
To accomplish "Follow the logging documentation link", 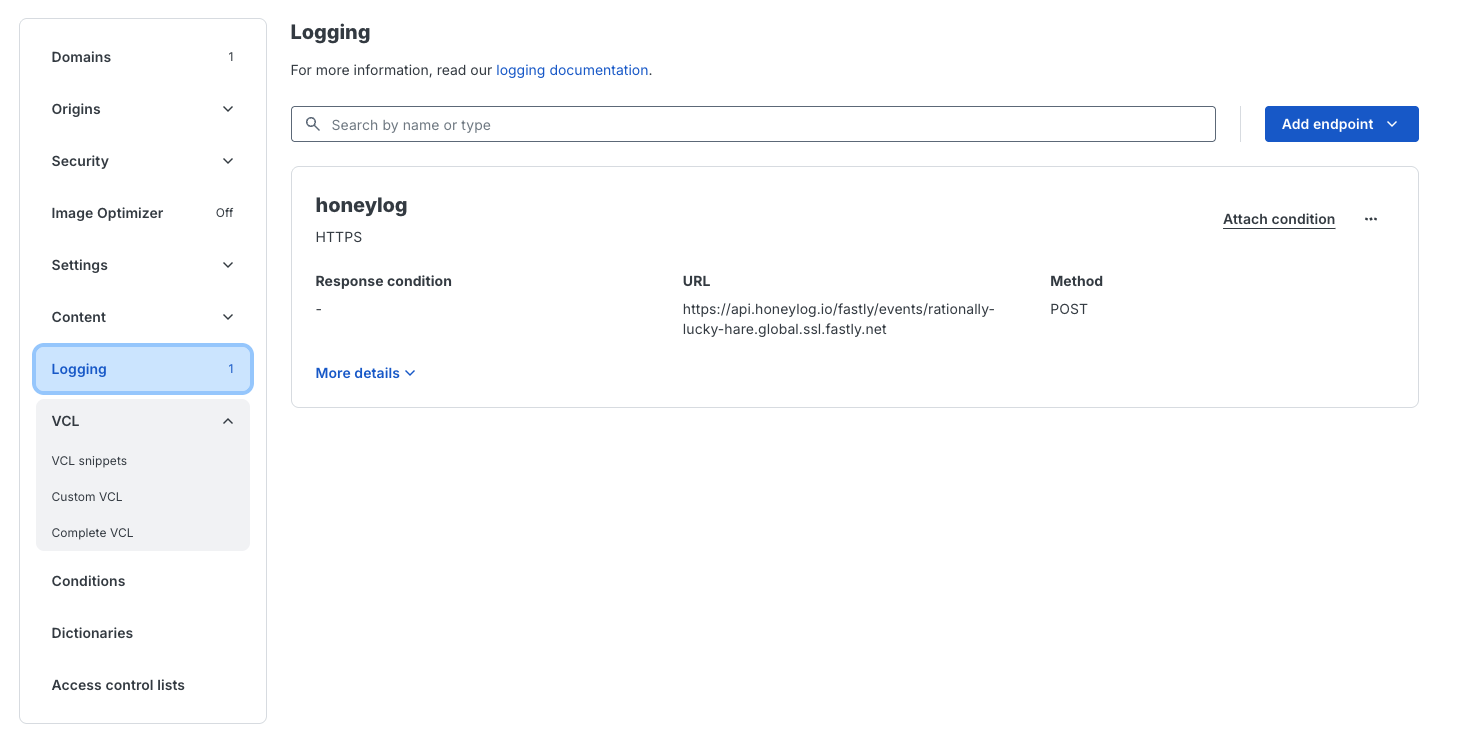I will [x=572, y=70].
